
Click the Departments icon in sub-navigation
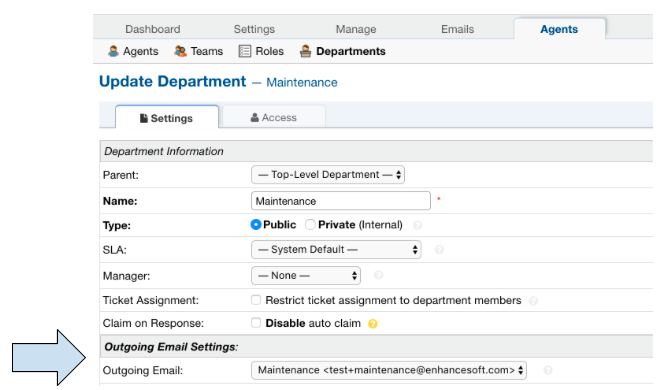[305, 51]
